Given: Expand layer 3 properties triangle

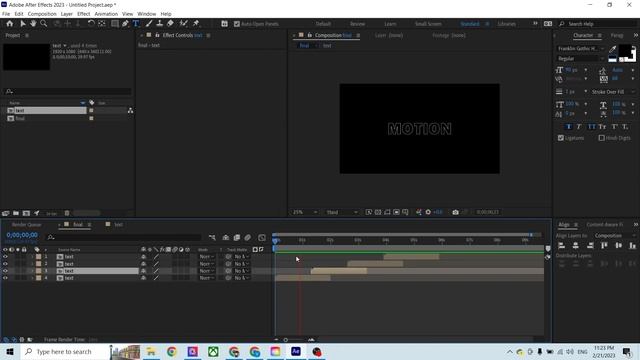Looking at the screenshot, I should tap(32, 271).
